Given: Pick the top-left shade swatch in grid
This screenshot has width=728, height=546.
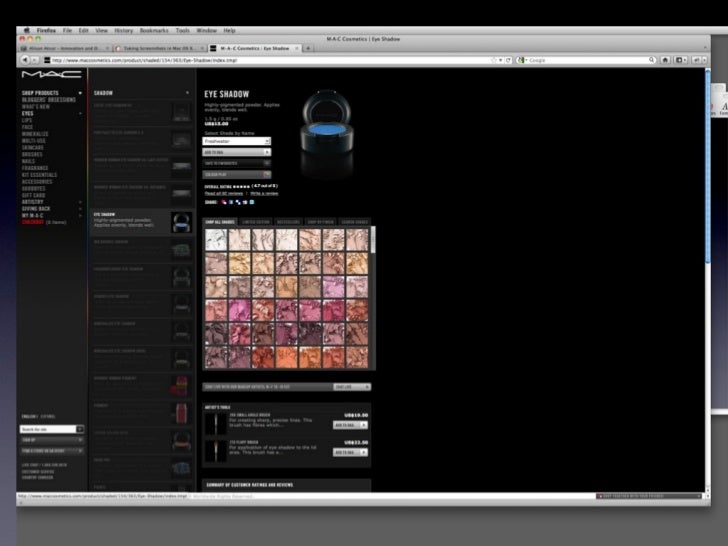Looking at the screenshot, I should coord(215,239).
